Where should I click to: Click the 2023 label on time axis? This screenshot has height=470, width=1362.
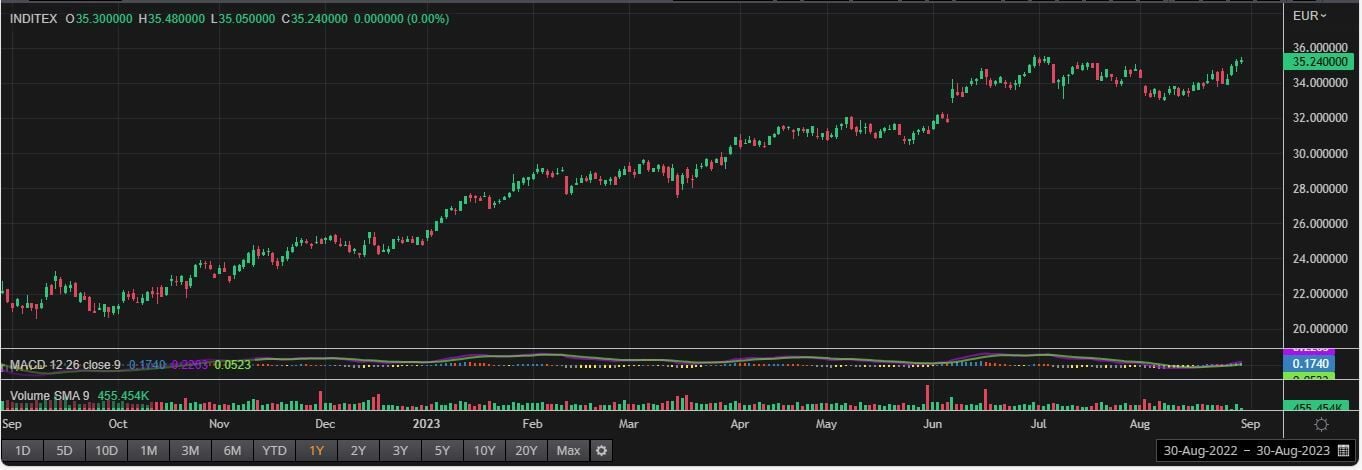pyautogui.click(x=427, y=424)
